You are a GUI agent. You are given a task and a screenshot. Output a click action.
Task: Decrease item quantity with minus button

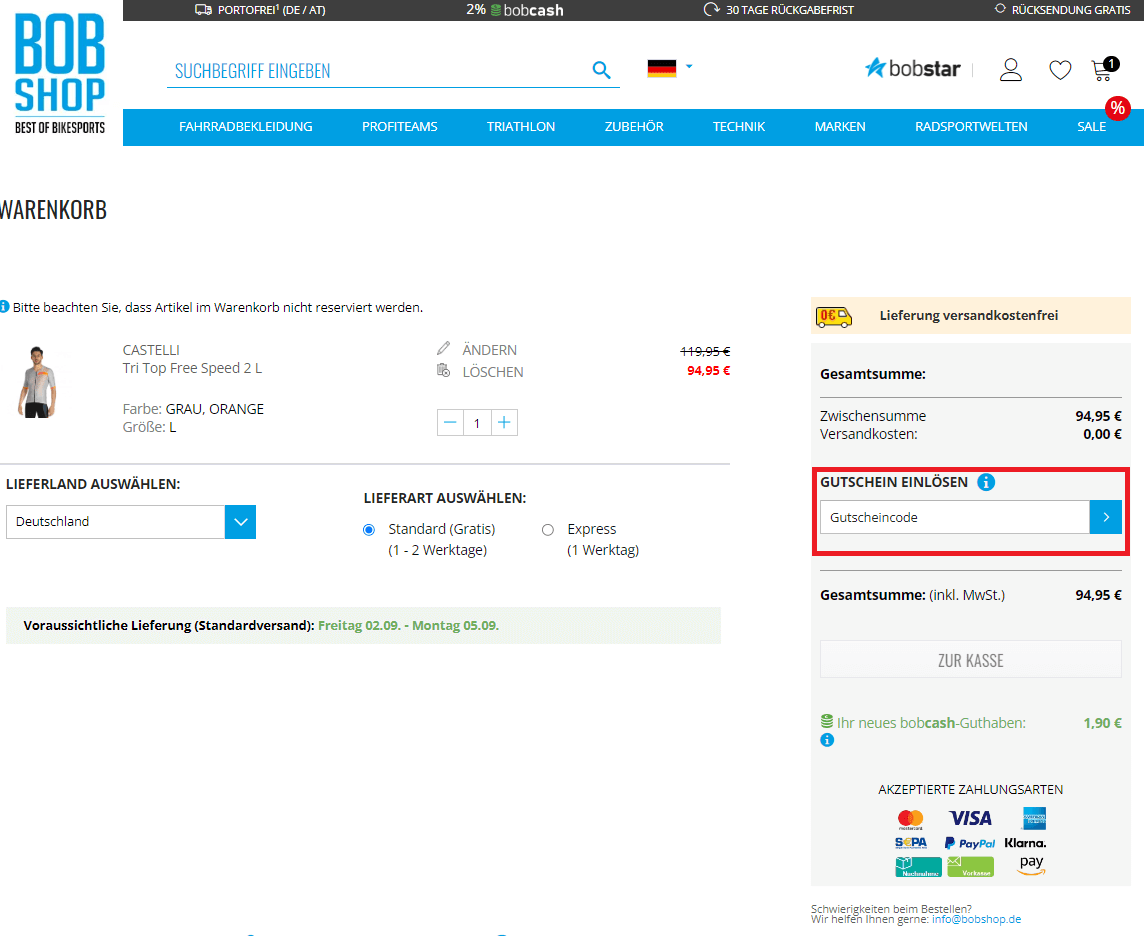(450, 423)
